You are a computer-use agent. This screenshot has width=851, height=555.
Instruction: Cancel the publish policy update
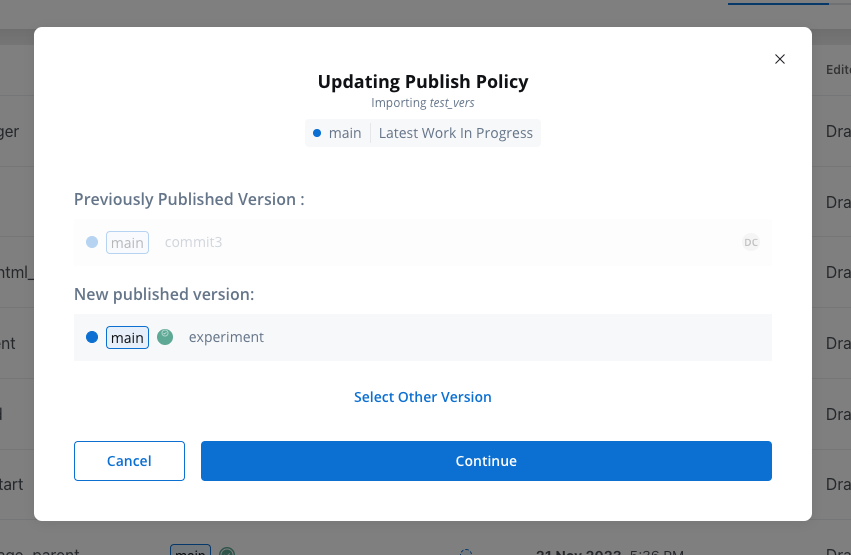129,461
